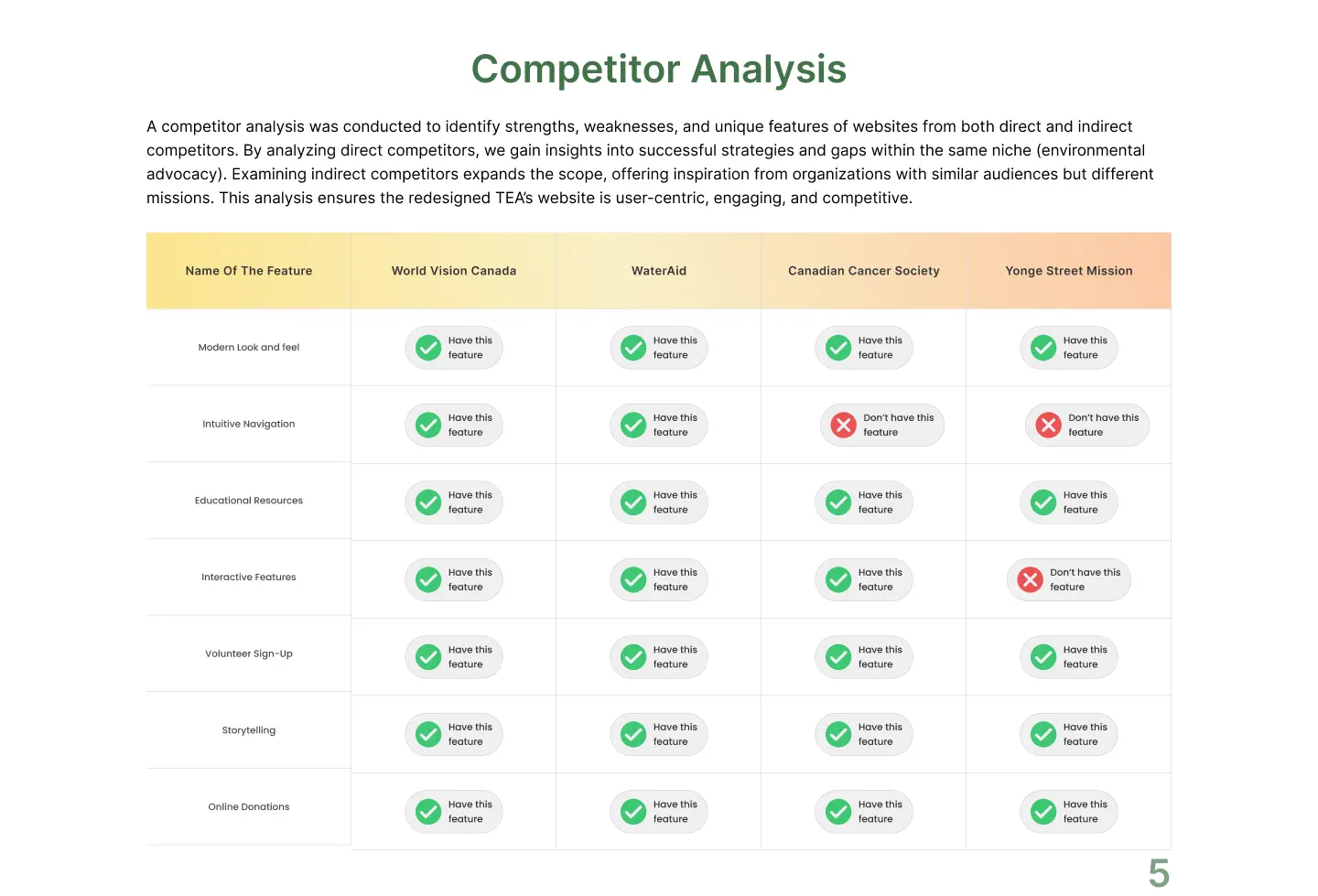
Task: Click WaterAid's Educational Resources green checkmark
Action: (x=633, y=502)
